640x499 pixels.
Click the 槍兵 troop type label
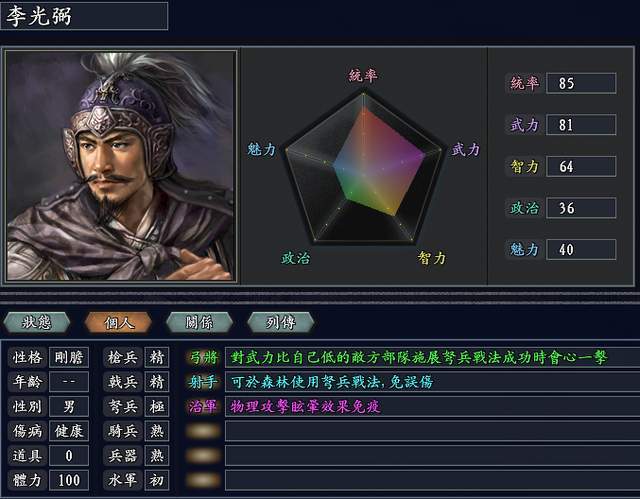click(122, 357)
